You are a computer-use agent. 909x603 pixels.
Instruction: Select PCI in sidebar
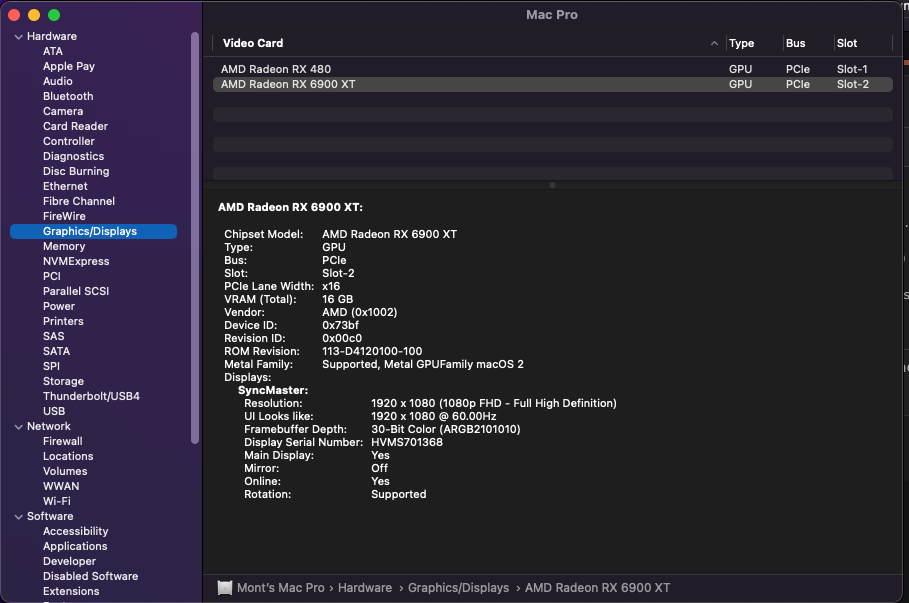point(52,277)
